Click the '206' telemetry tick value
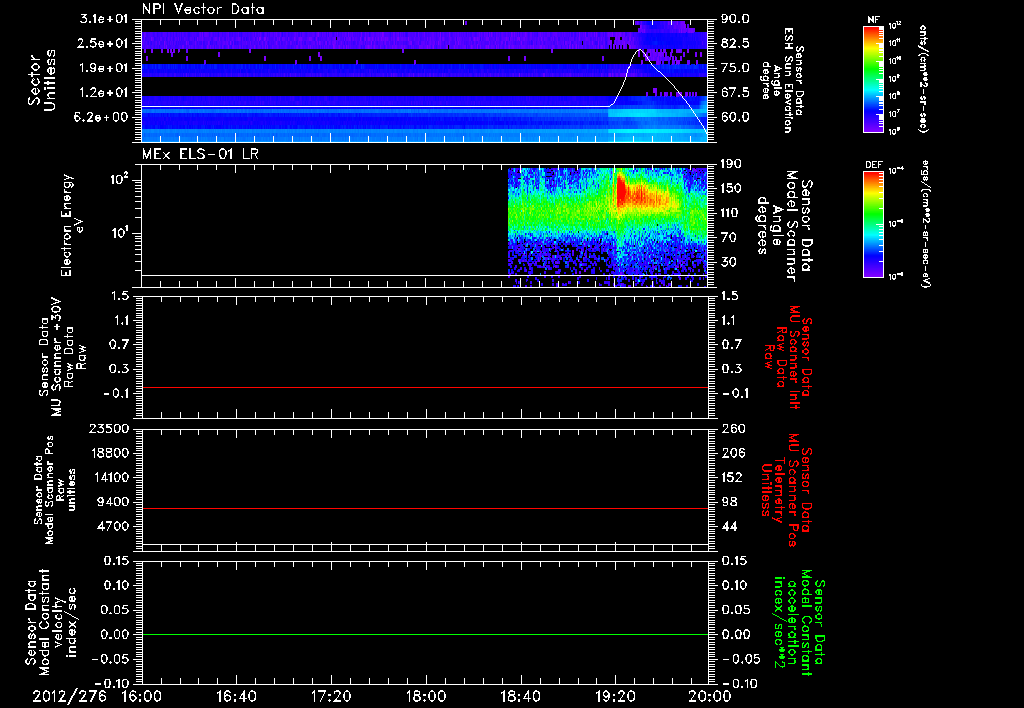1024x708 pixels. click(732, 453)
